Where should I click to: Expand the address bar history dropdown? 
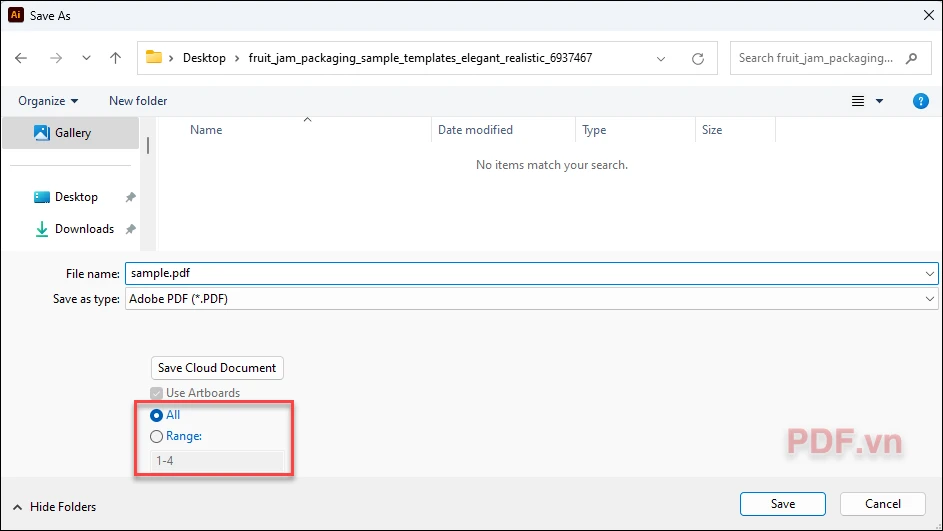tap(661, 58)
